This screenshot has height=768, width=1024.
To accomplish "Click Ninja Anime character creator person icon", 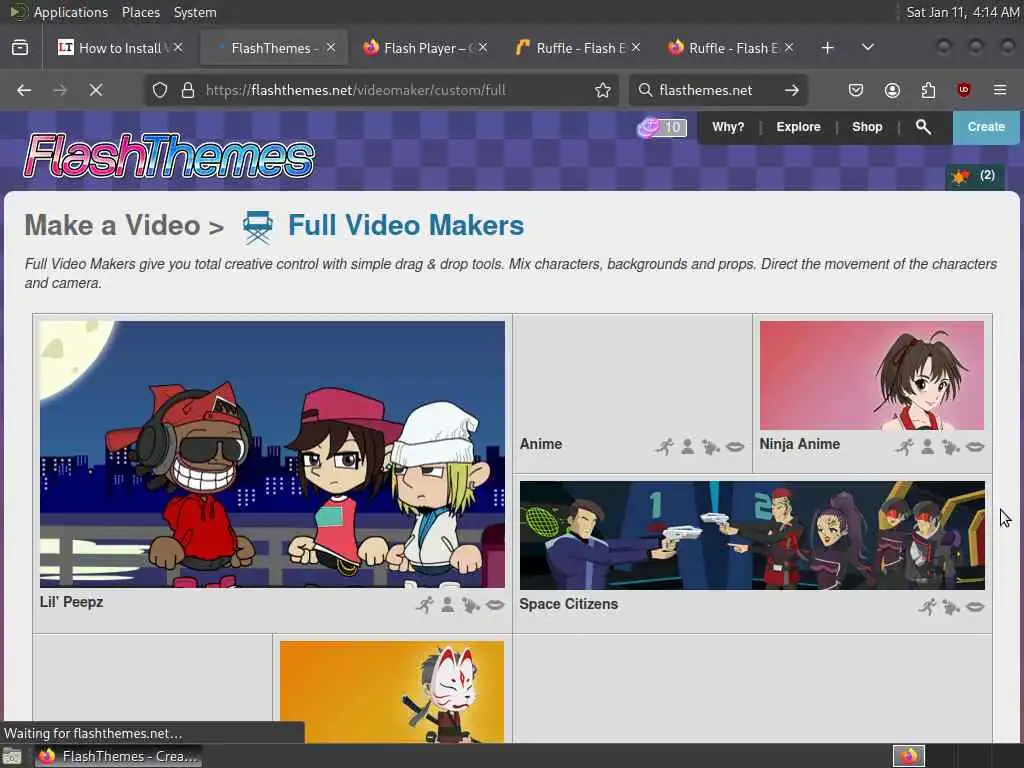I will (927, 447).
